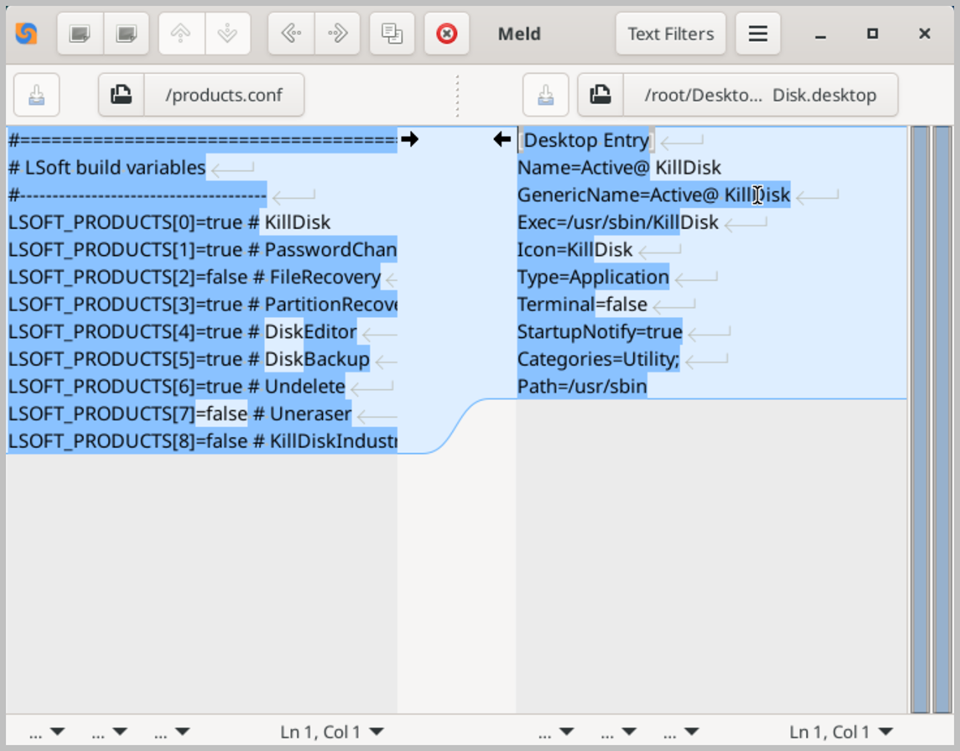
Task: Expand right pane Ln 1, Col 1 dropdown
Action: [x=841, y=731]
